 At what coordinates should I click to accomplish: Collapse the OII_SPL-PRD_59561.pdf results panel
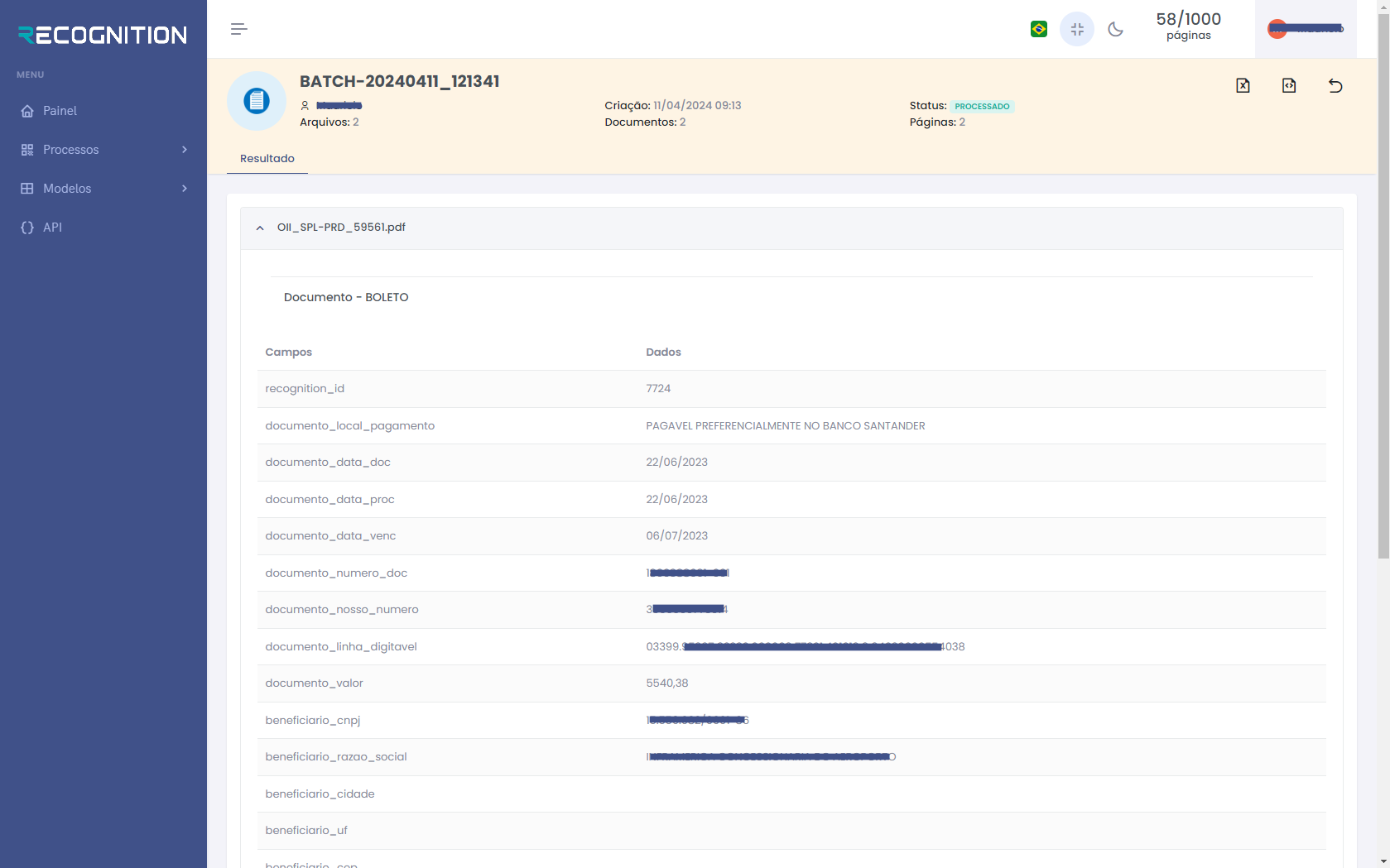pyautogui.click(x=259, y=228)
